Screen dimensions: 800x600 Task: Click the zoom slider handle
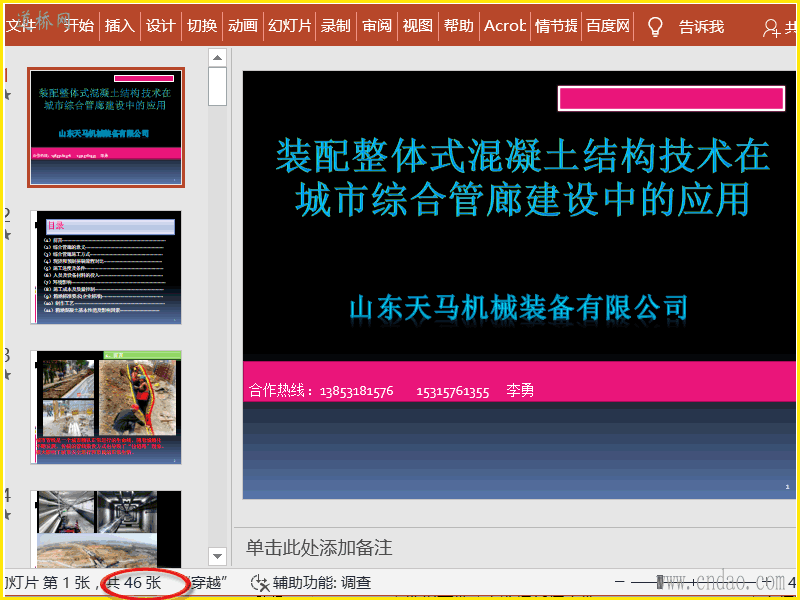[660, 582]
